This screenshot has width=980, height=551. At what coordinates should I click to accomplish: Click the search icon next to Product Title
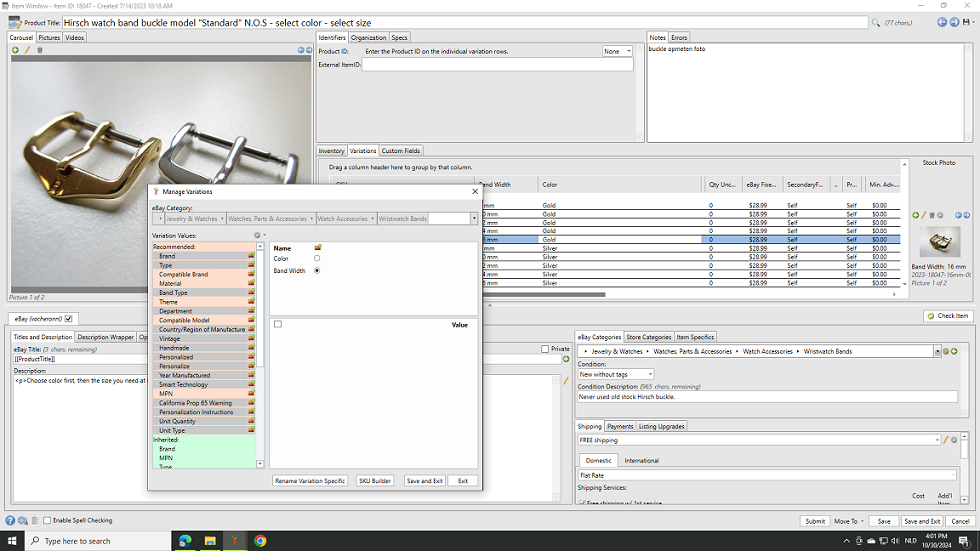876,22
